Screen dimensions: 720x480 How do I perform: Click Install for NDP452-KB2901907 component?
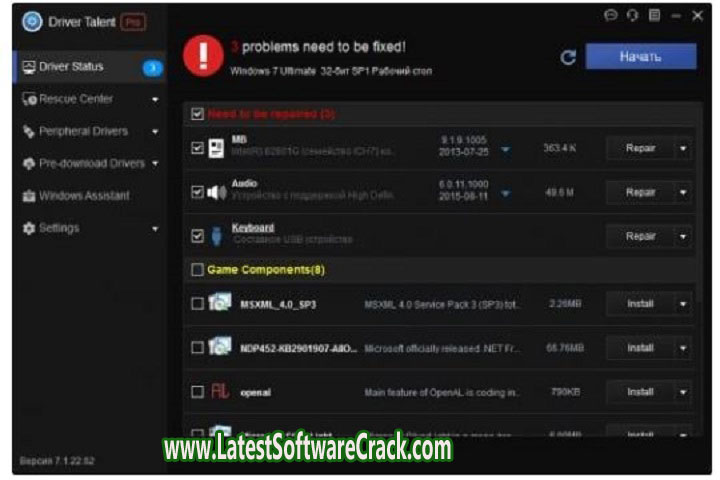point(640,348)
